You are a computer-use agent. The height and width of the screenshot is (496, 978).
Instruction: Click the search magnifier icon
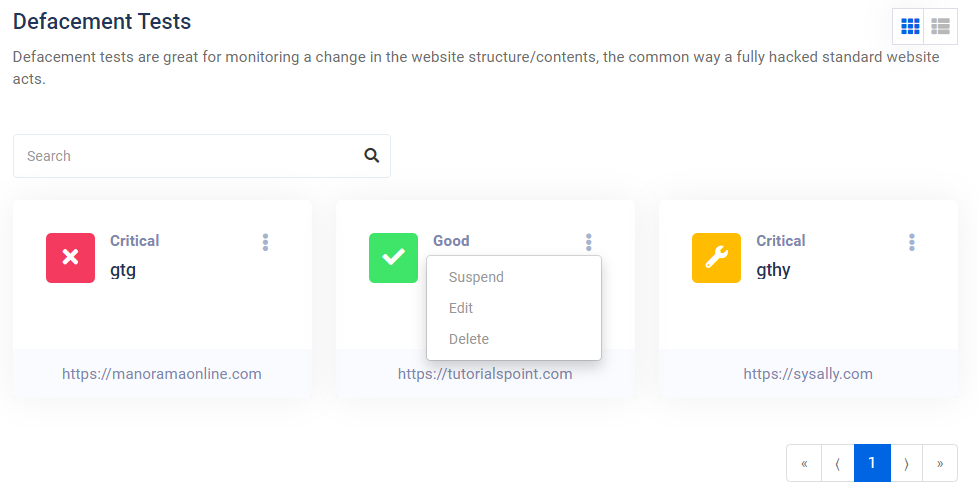(372, 156)
